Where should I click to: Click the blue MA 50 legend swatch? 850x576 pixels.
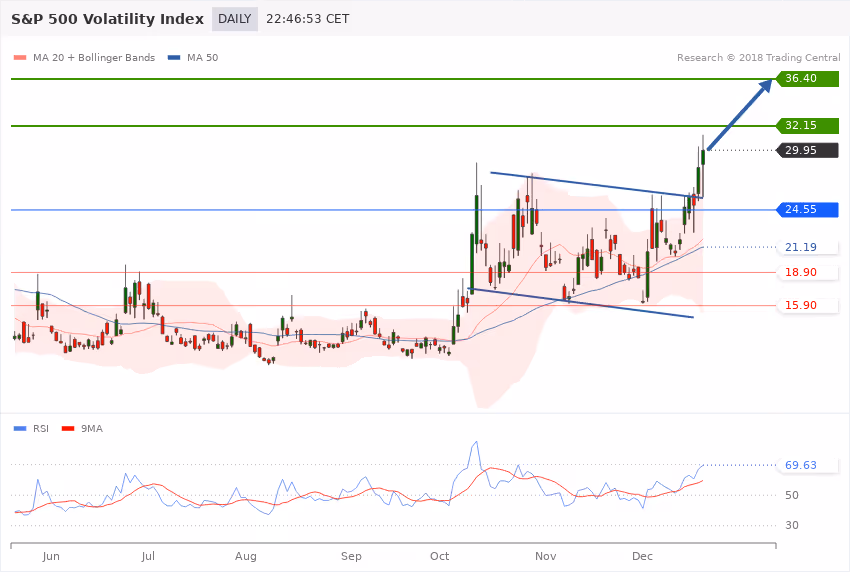[174, 57]
